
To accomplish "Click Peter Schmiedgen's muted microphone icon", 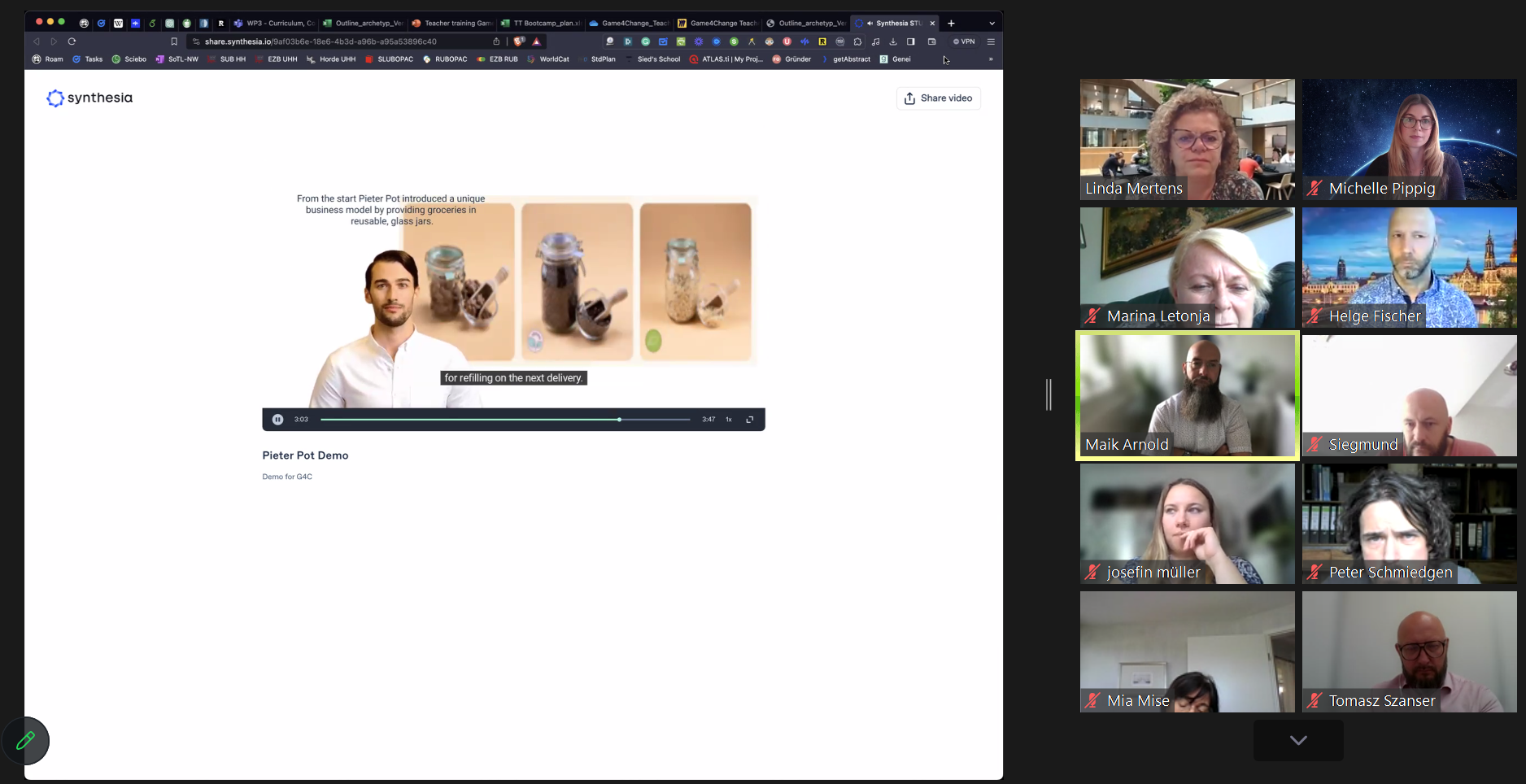I will click(x=1315, y=573).
